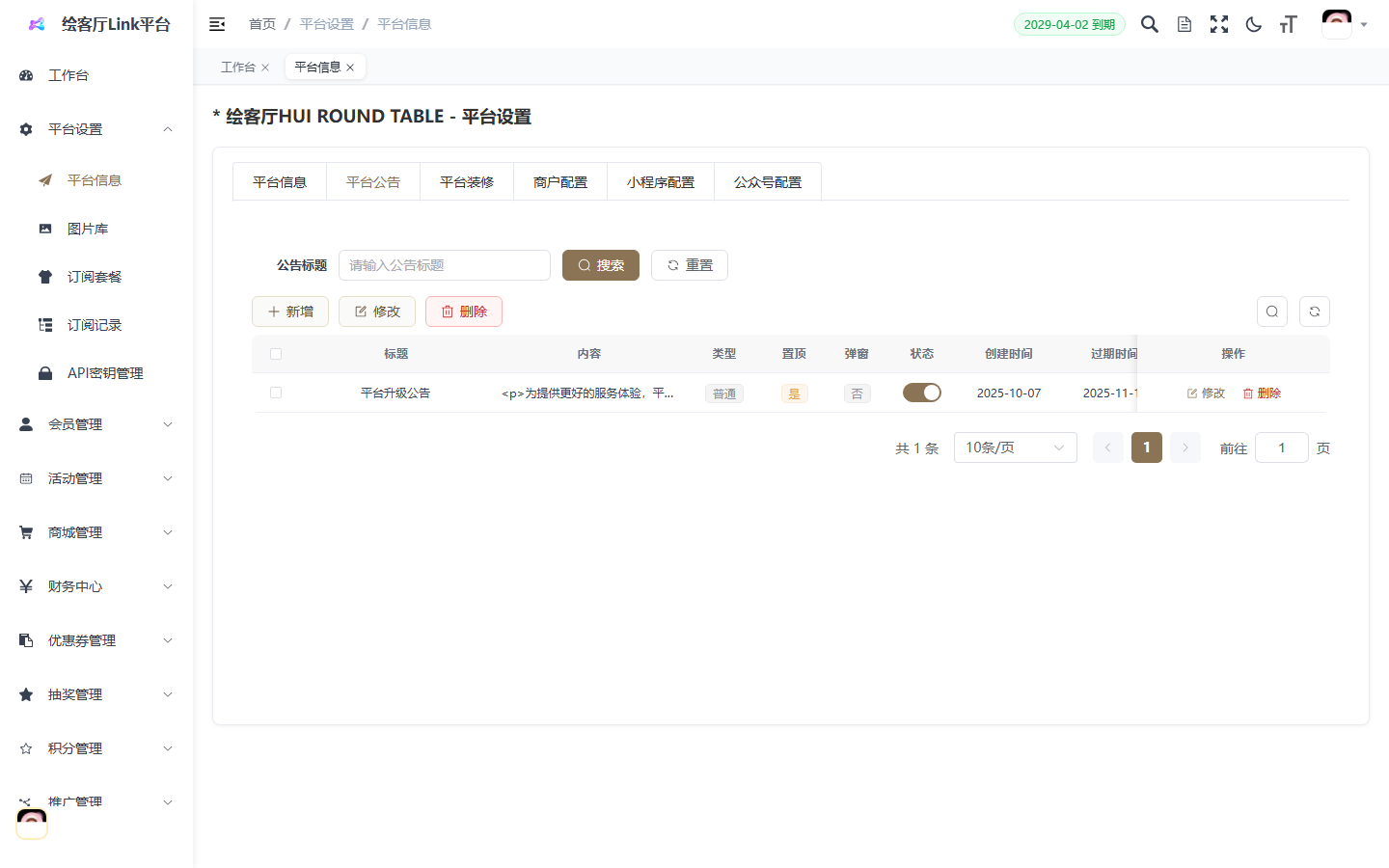The height and width of the screenshot is (868, 1389).
Task: Open API密钥管理 in sidebar
Action: (96, 373)
